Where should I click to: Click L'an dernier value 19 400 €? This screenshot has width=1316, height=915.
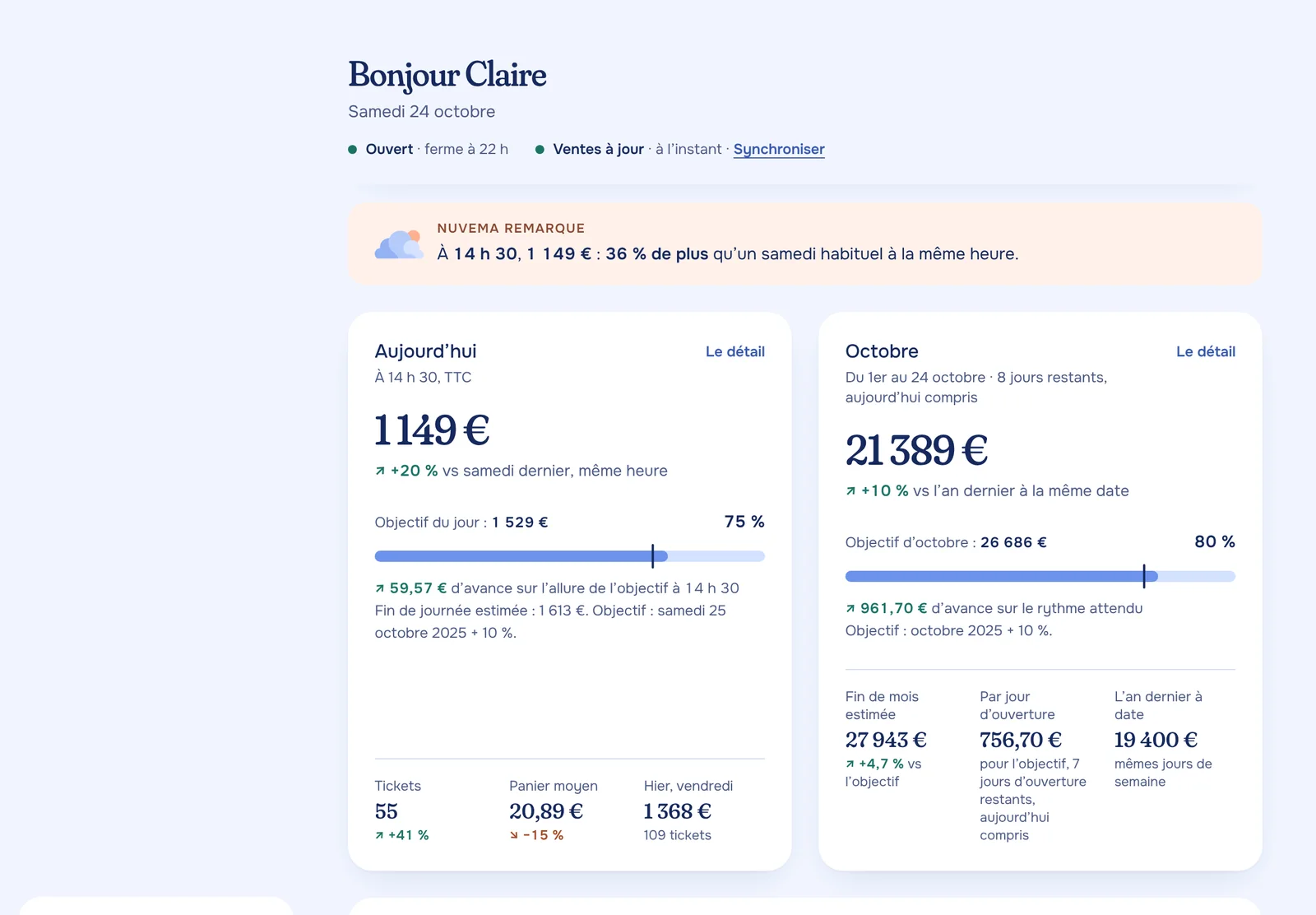(1156, 740)
